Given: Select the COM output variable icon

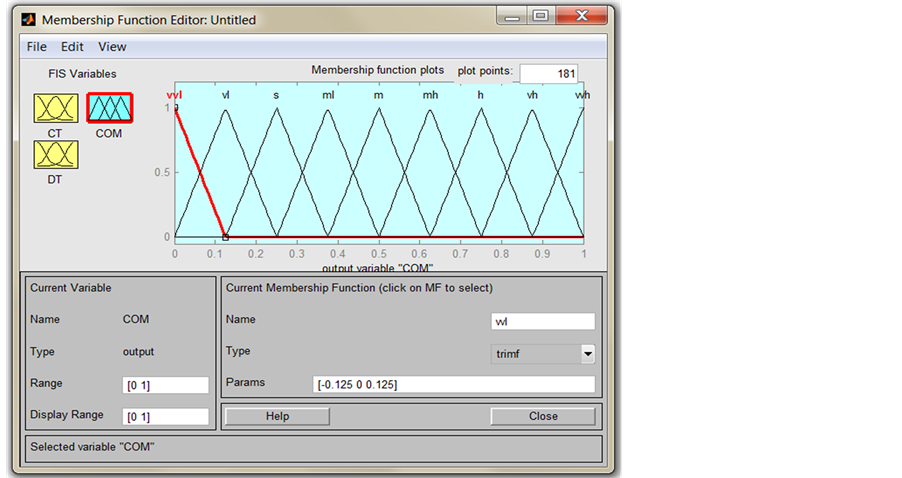Looking at the screenshot, I should [109, 108].
